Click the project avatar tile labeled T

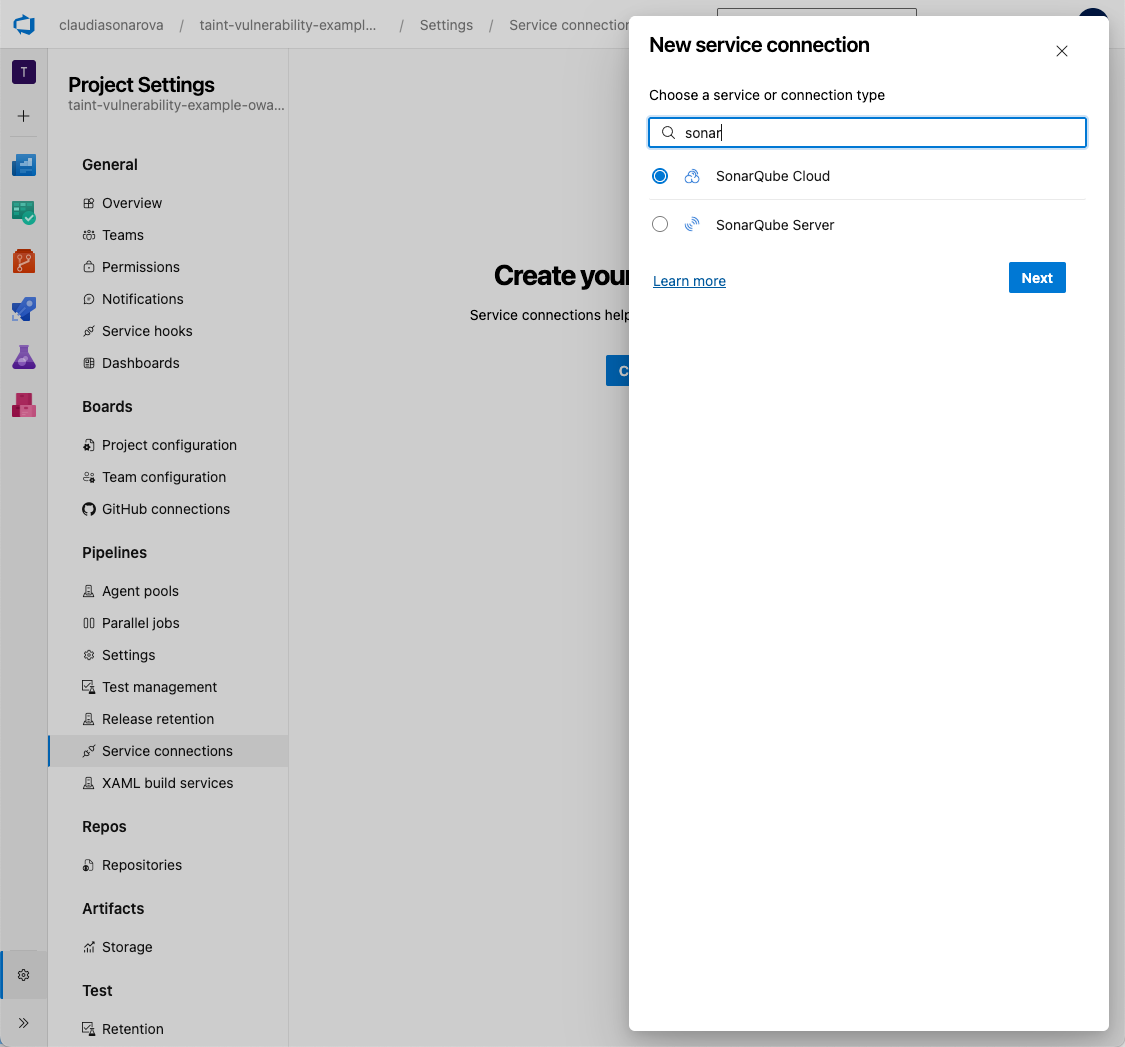(23, 72)
